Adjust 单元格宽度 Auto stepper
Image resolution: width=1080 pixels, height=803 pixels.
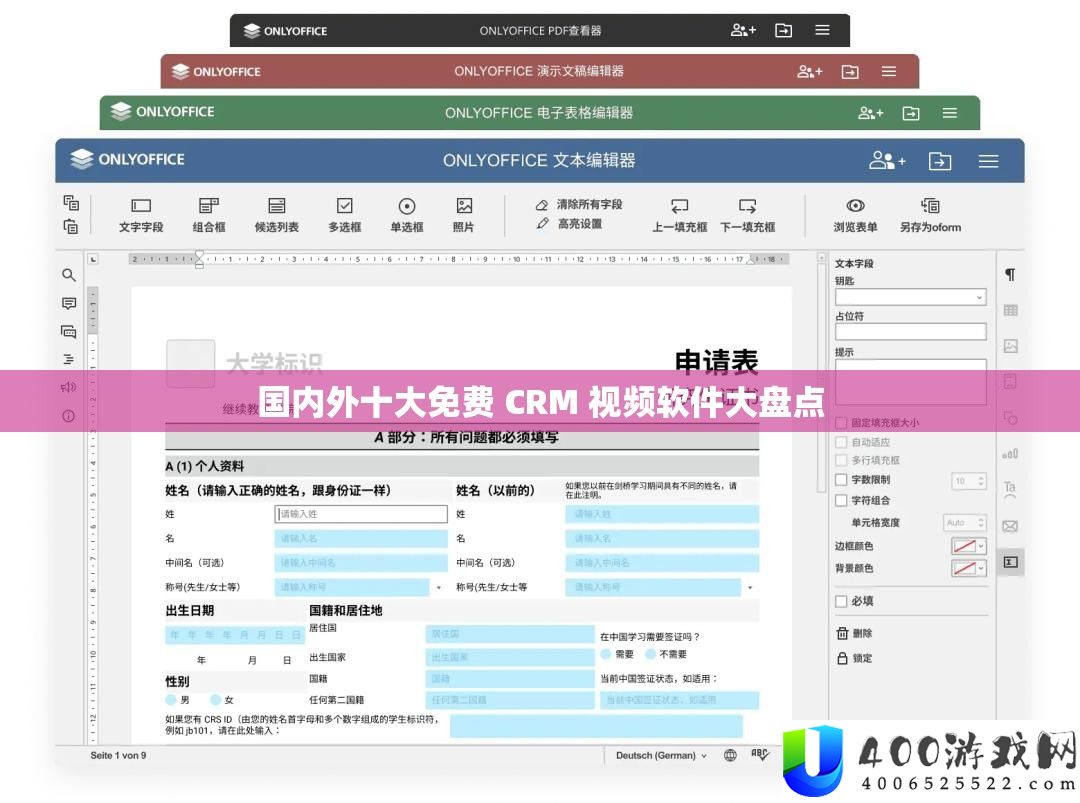pyautogui.click(x=964, y=523)
